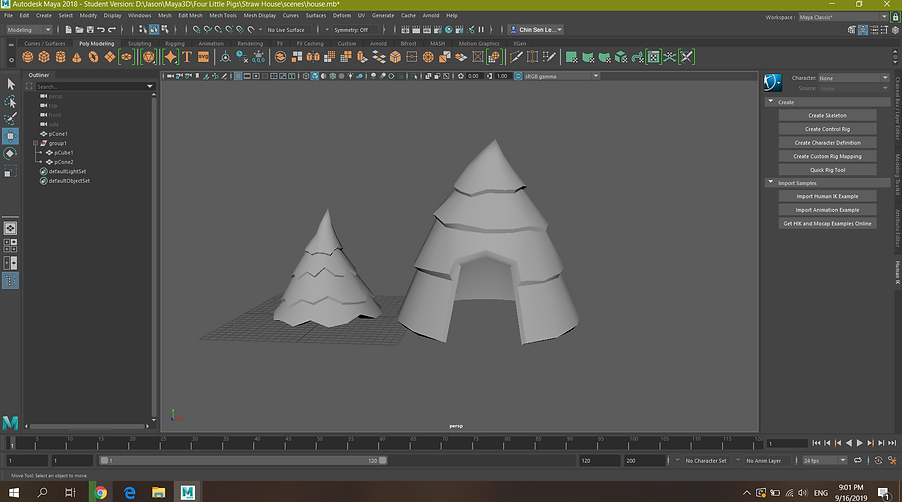
Task: Click the Create Control Rig button
Action: coord(827,129)
